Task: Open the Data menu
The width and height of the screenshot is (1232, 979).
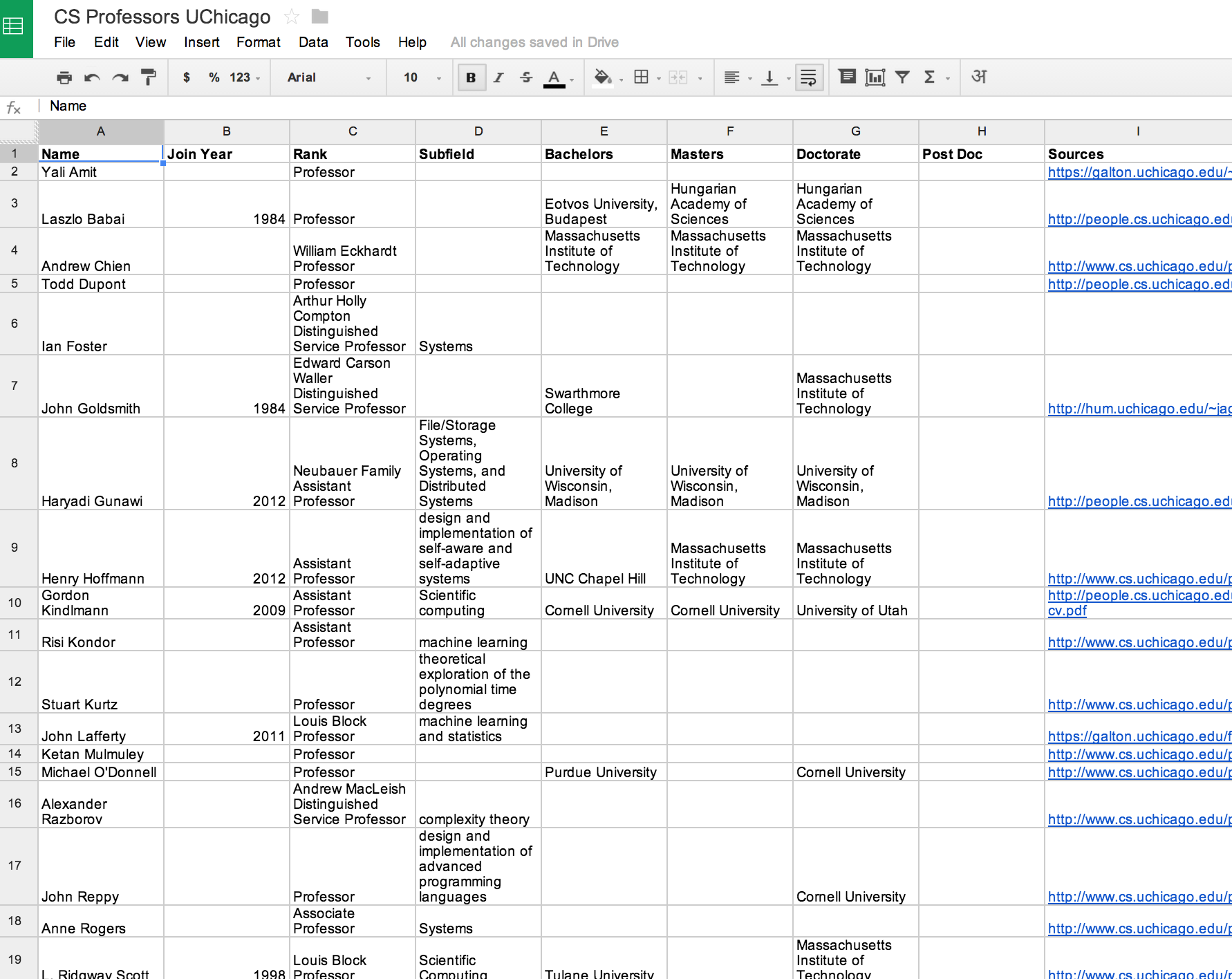Action: click(313, 42)
